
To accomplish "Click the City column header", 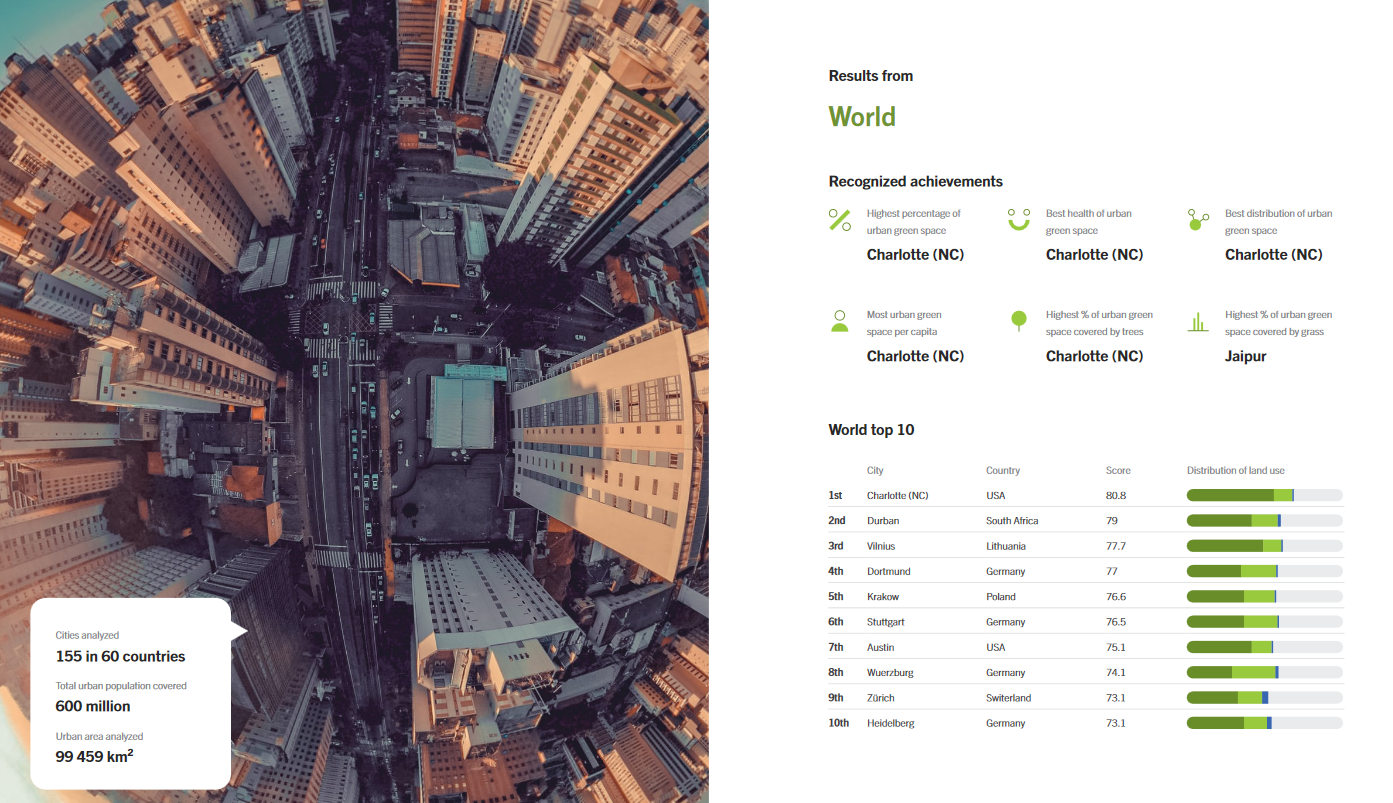I will click(875, 470).
